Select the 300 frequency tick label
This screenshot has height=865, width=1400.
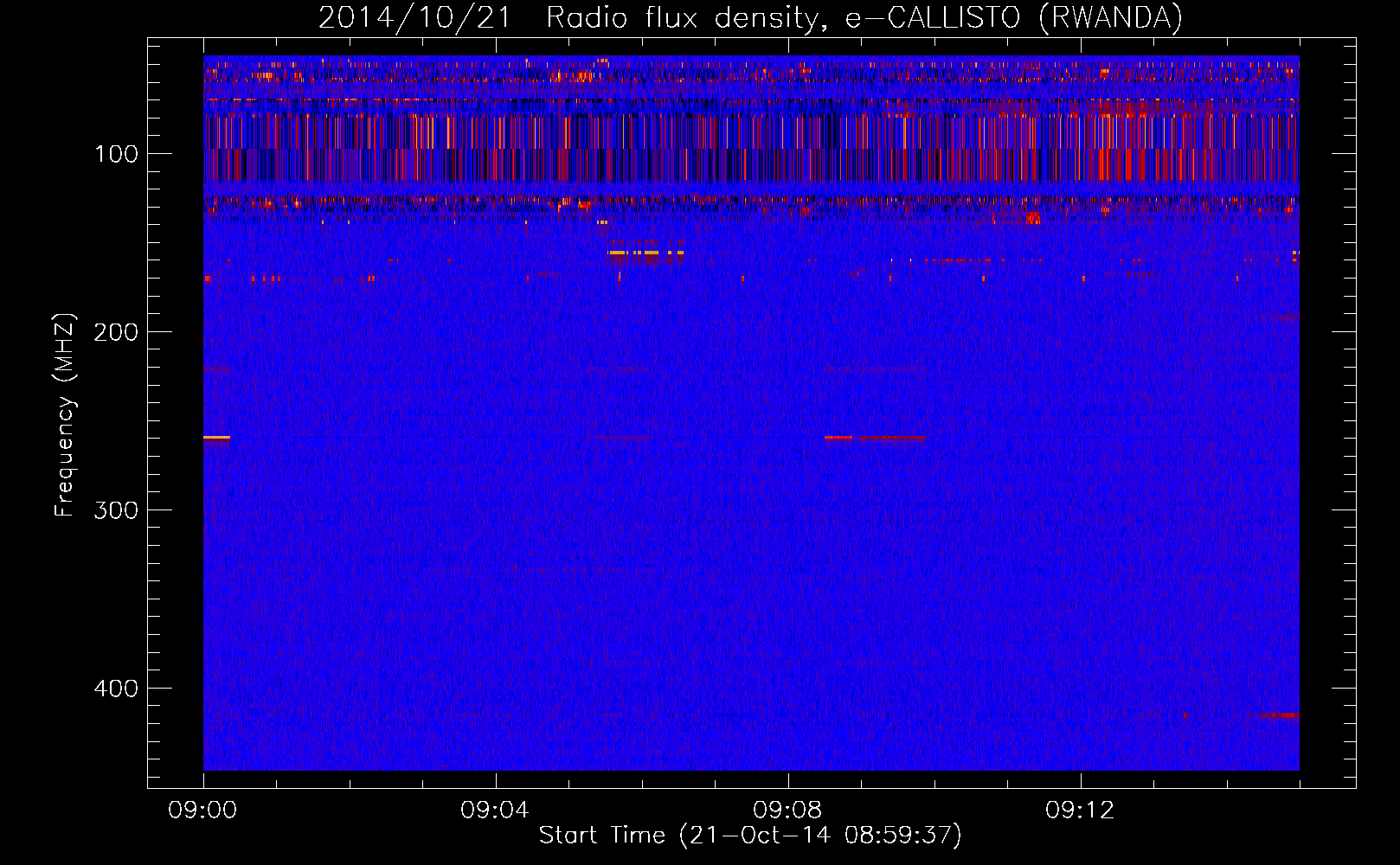click(116, 510)
